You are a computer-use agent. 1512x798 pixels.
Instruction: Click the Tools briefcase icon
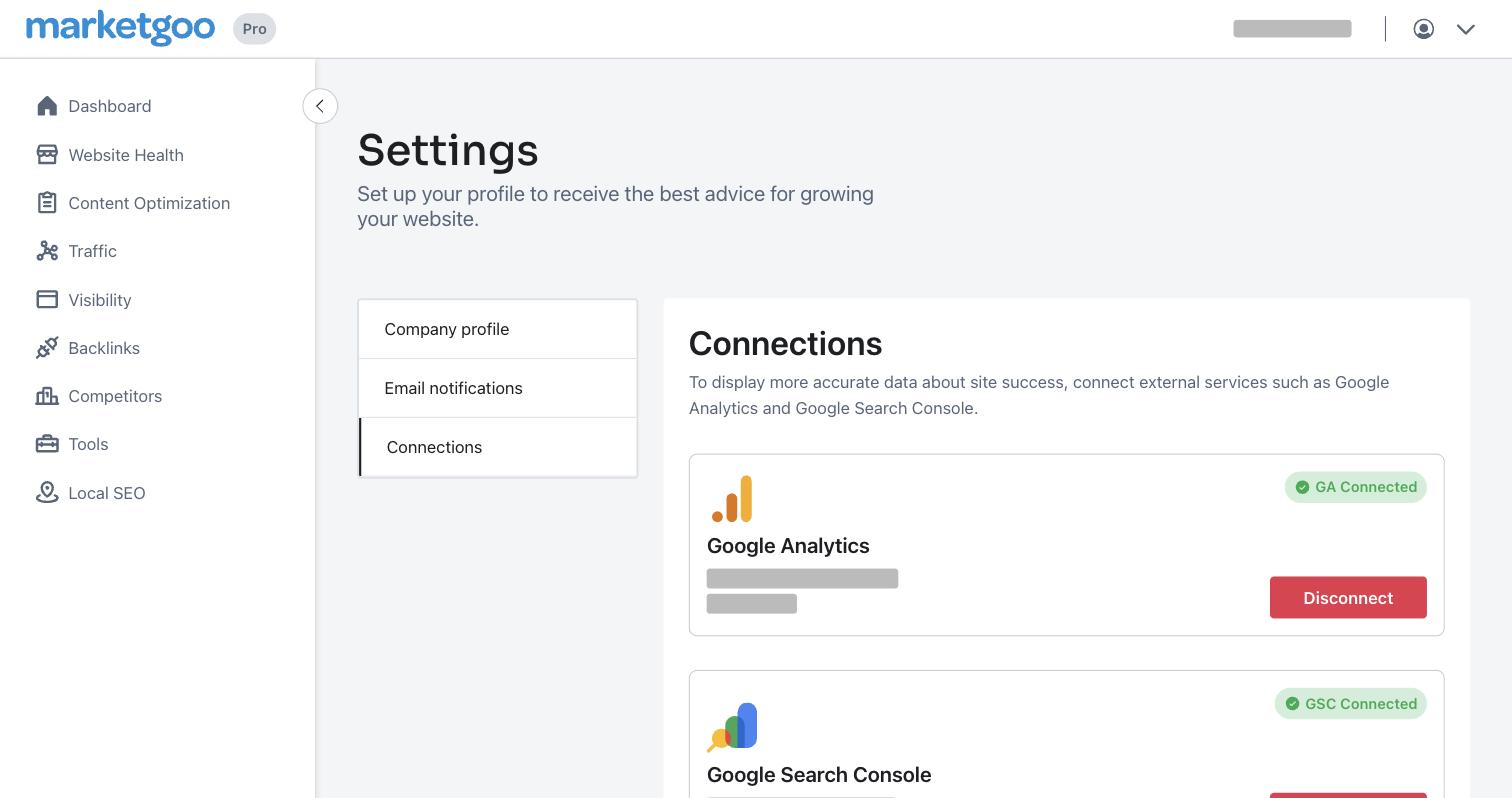(x=47, y=444)
